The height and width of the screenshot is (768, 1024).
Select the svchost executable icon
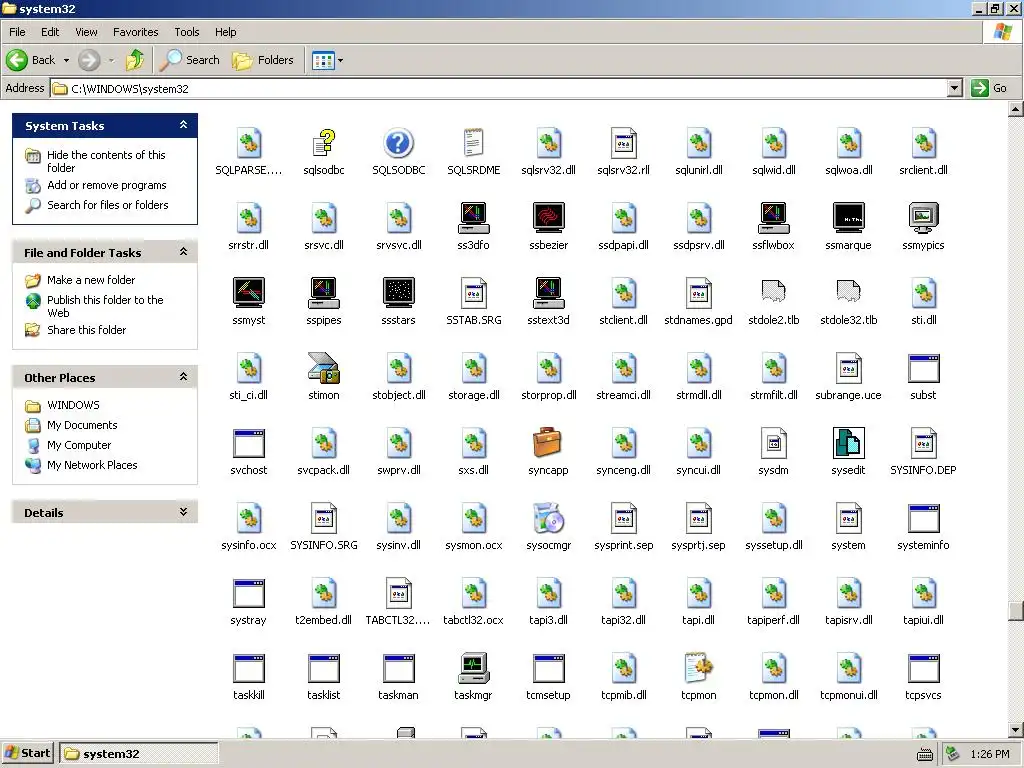pyautogui.click(x=249, y=443)
